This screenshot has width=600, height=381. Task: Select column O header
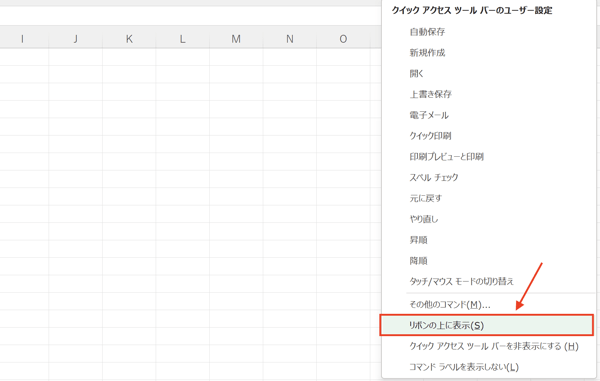click(343, 39)
